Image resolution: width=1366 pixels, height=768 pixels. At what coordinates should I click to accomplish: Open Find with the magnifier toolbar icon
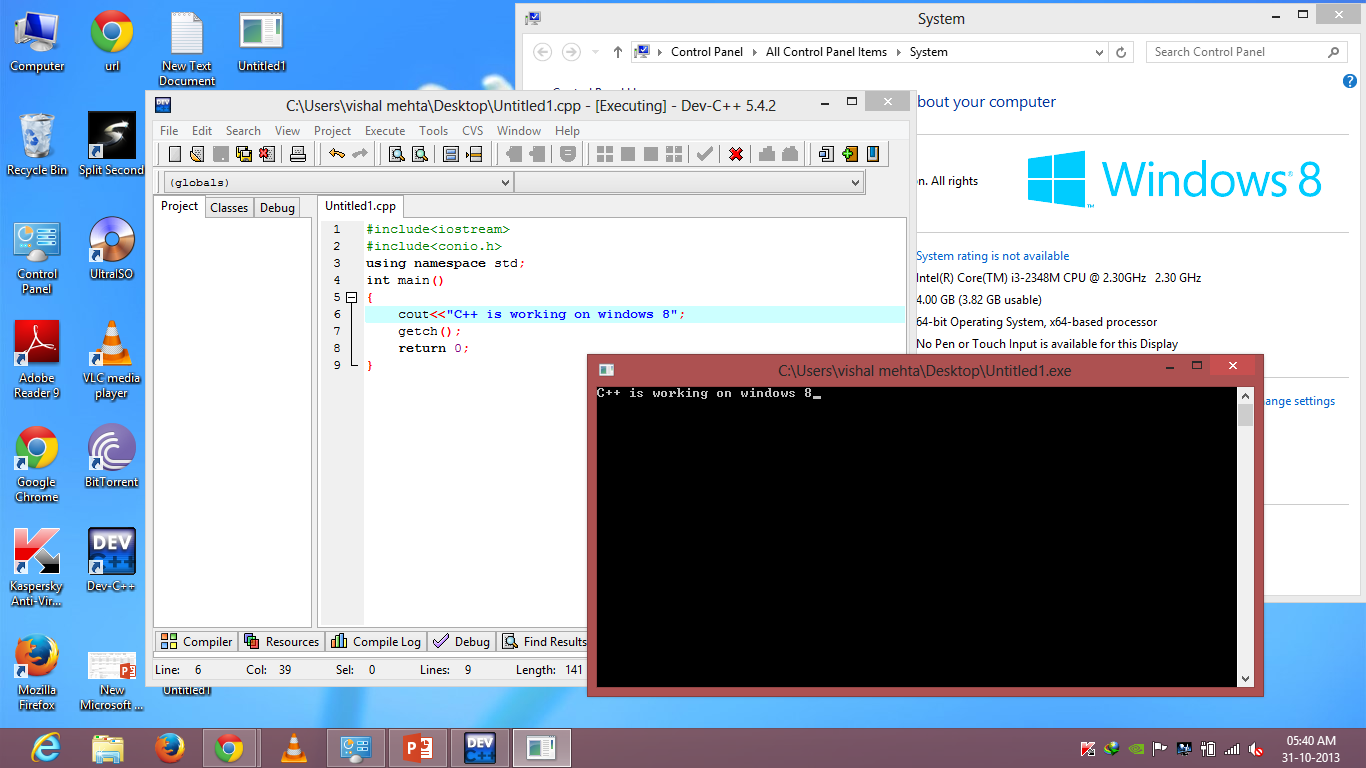396,153
